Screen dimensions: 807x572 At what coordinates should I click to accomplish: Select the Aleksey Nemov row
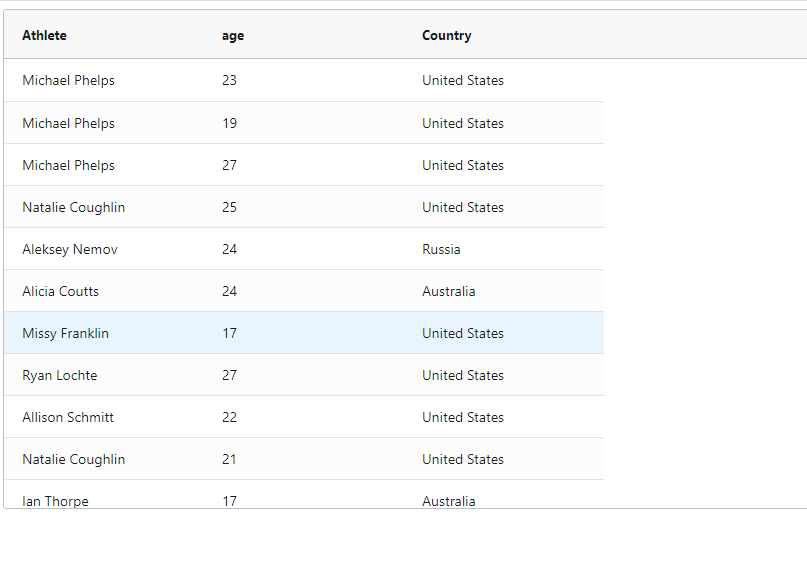[x=304, y=249]
